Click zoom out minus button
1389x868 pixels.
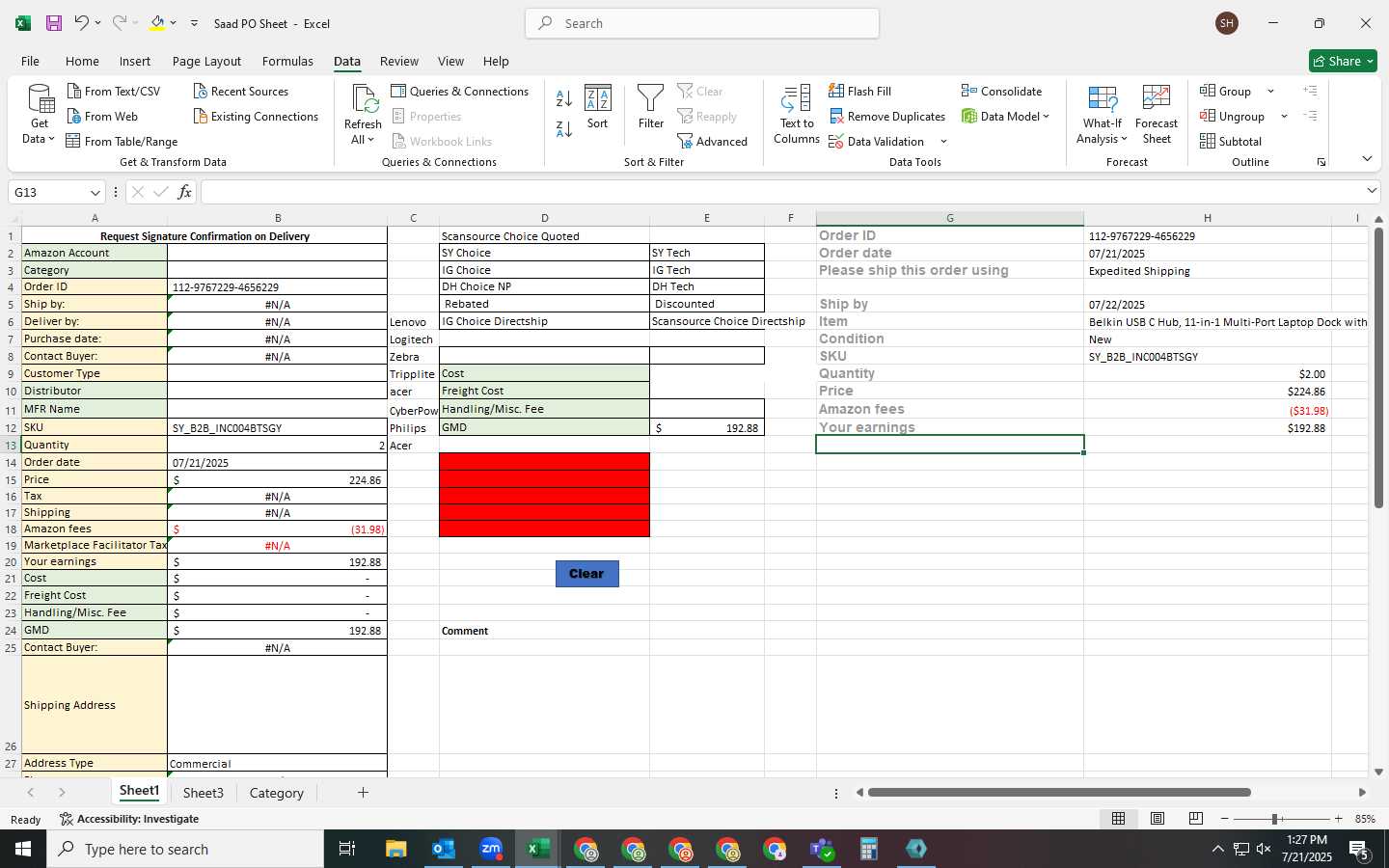pos(1224,819)
